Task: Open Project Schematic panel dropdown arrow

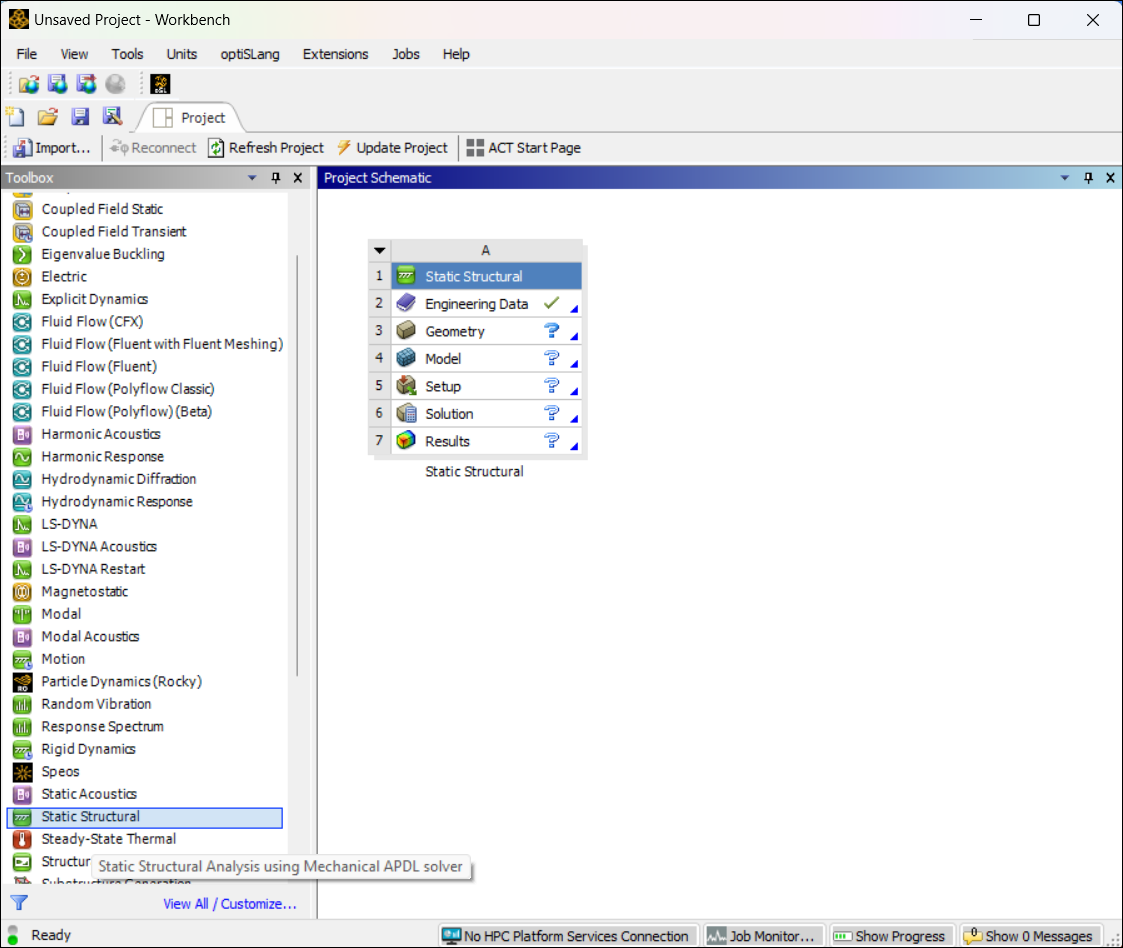Action: point(1065,178)
